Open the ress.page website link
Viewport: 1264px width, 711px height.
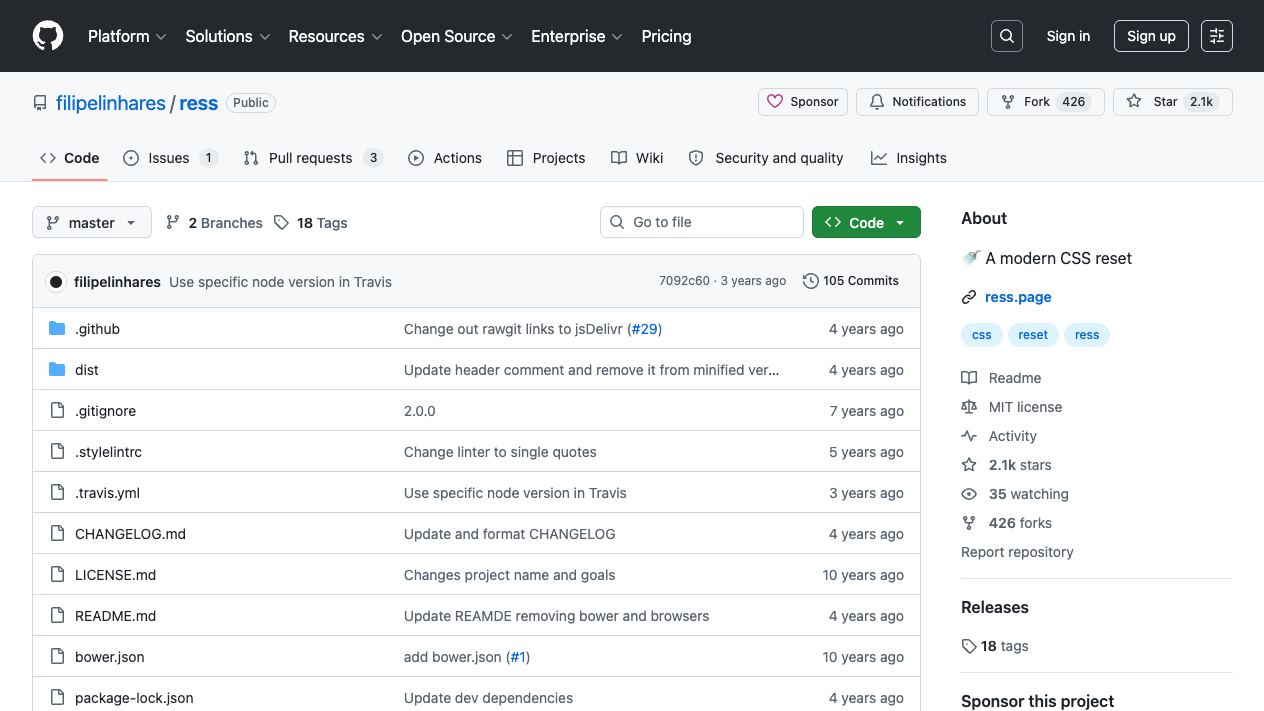[1018, 297]
